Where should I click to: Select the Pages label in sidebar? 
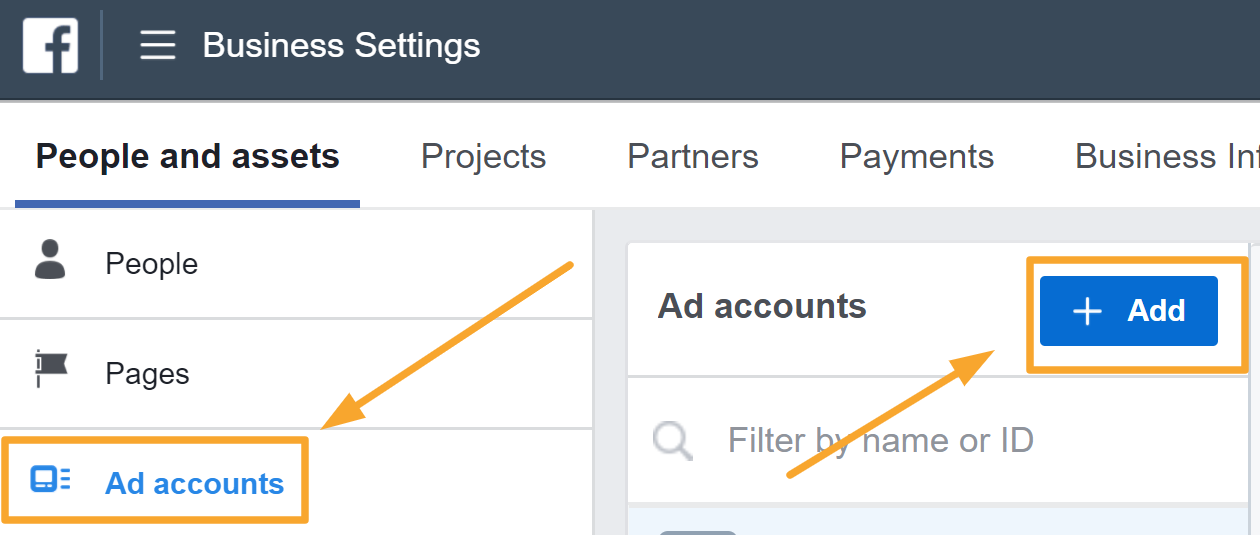pos(147,374)
